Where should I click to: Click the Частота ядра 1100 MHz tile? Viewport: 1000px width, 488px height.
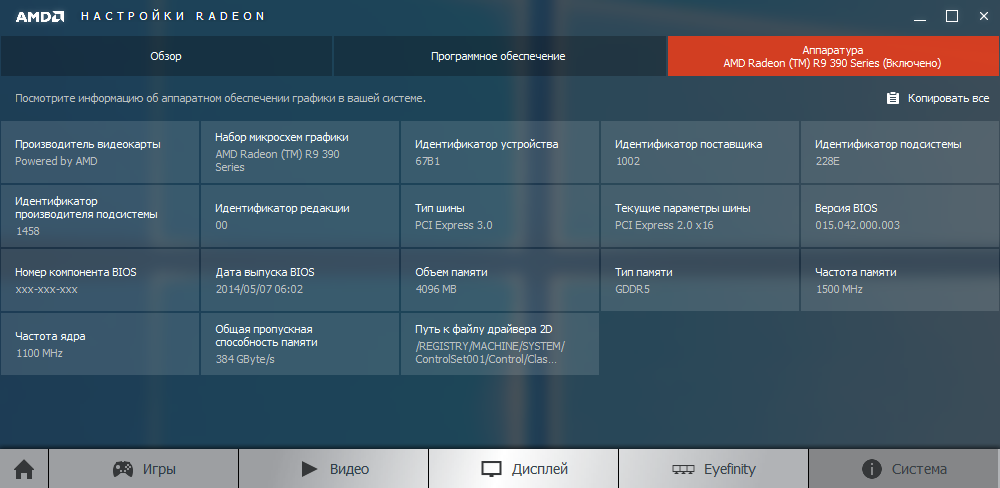pos(99,344)
